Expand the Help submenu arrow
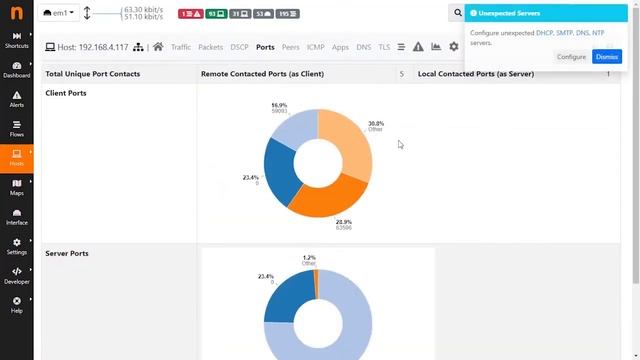This screenshot has width=640, height=360. [x=31, y=299]
